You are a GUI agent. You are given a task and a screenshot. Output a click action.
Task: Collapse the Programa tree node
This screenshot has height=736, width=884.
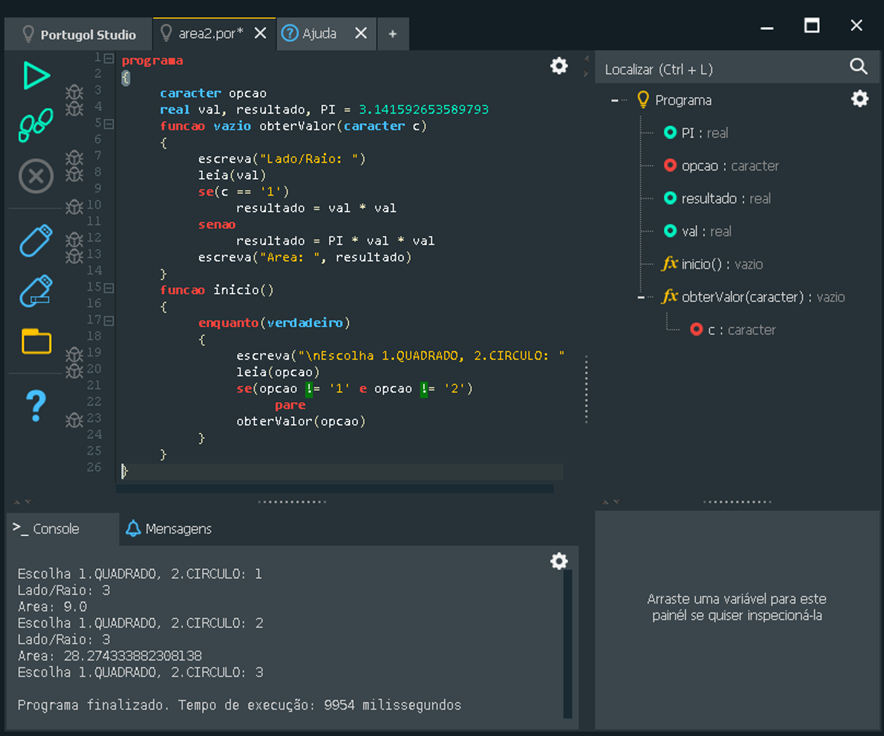click(615, 100)
